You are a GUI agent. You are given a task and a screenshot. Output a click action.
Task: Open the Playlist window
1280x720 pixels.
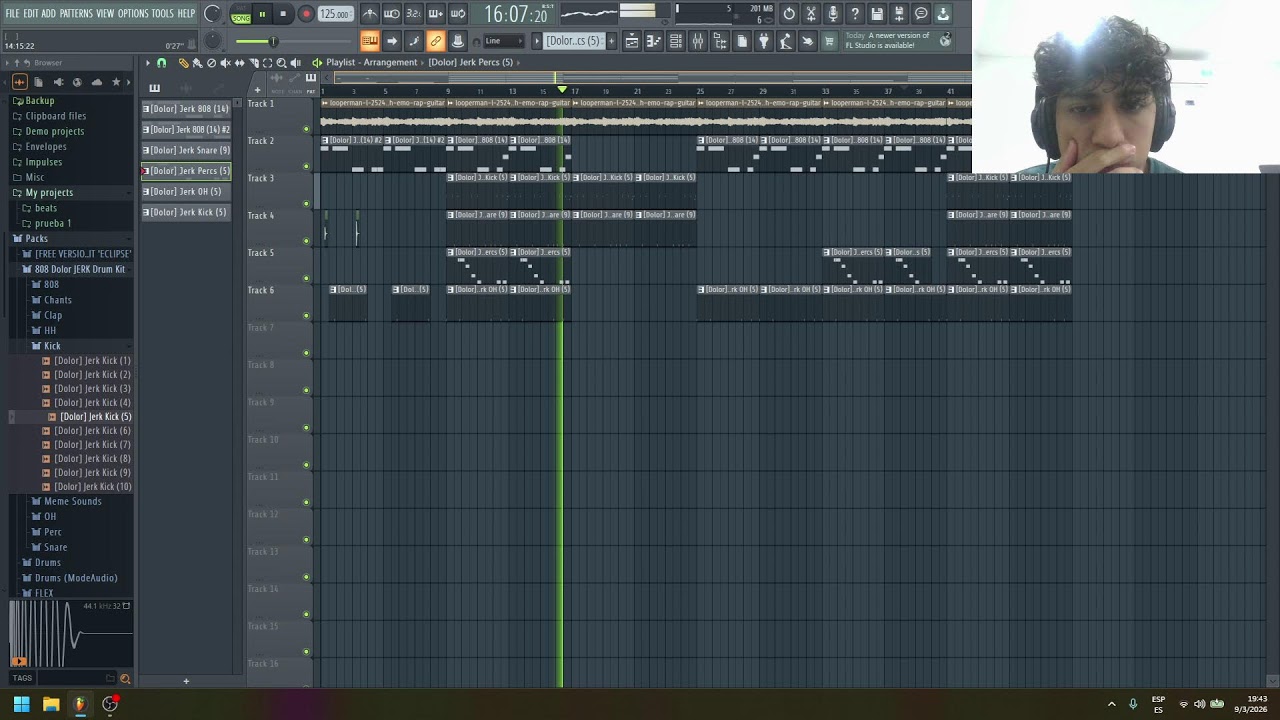point(632,41)
